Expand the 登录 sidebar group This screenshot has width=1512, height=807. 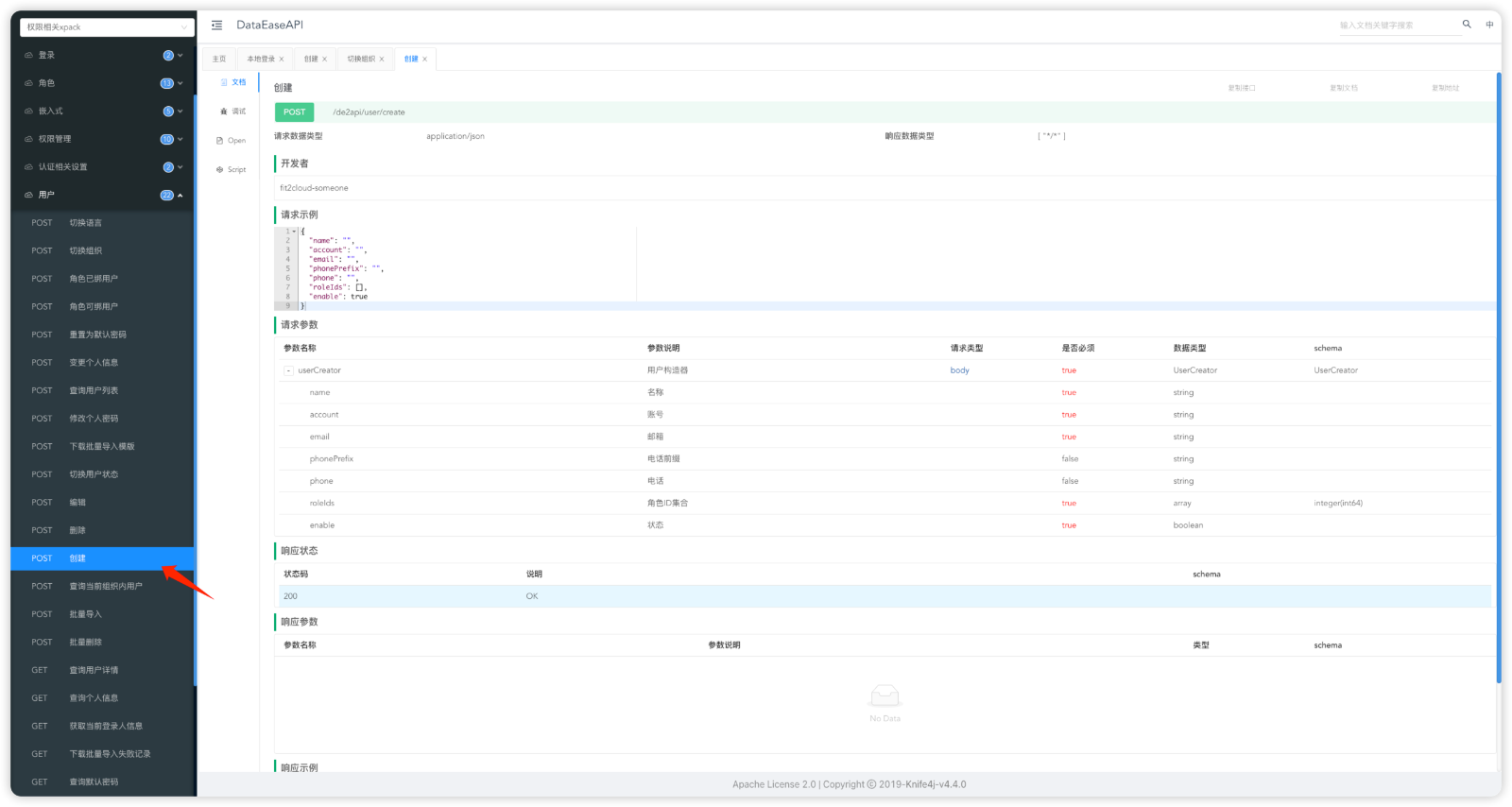(x=102, y=55)
